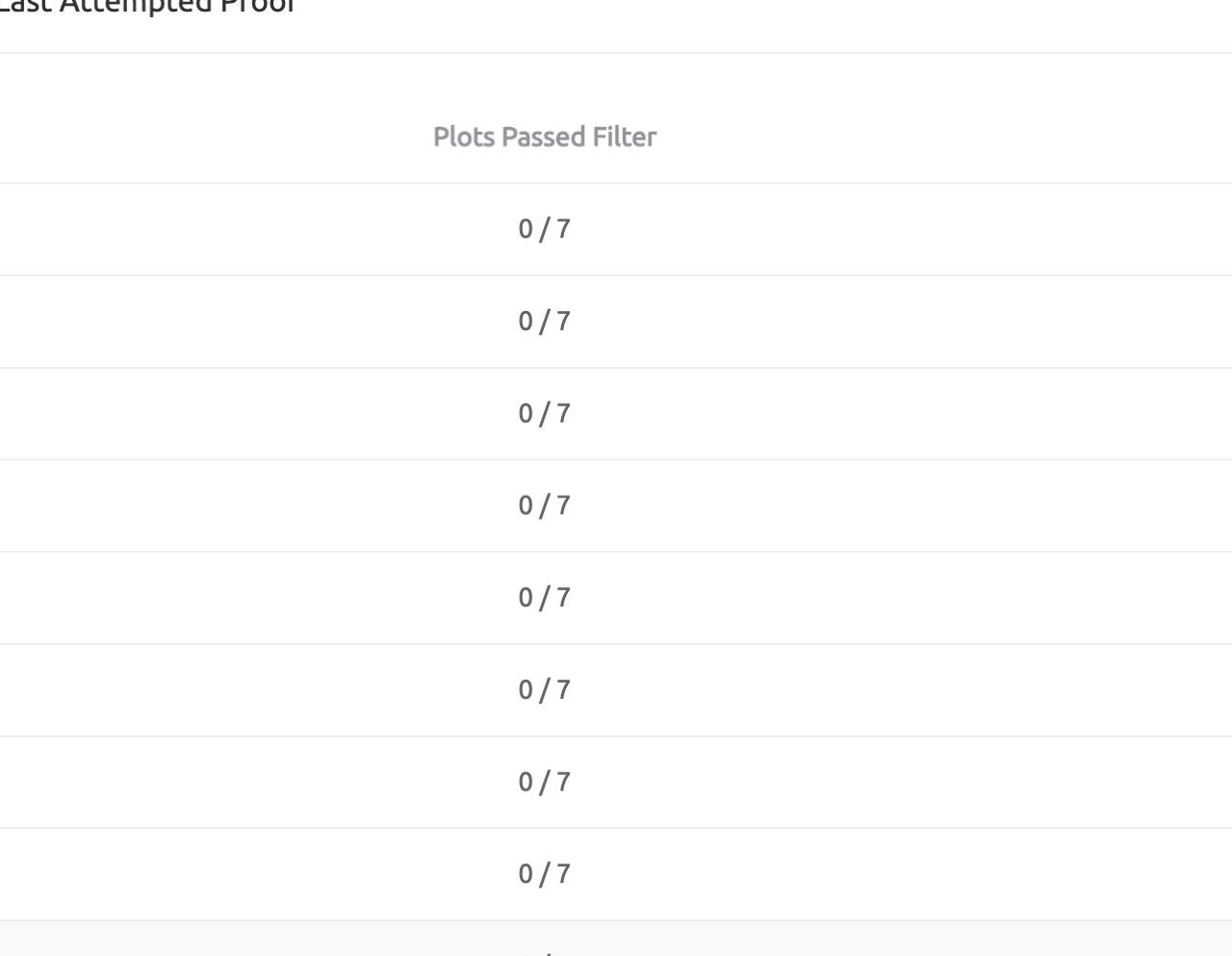Click the third row's 0 / 7 value
Viewport: 1232px width, 956px height.
pos(545,414)
